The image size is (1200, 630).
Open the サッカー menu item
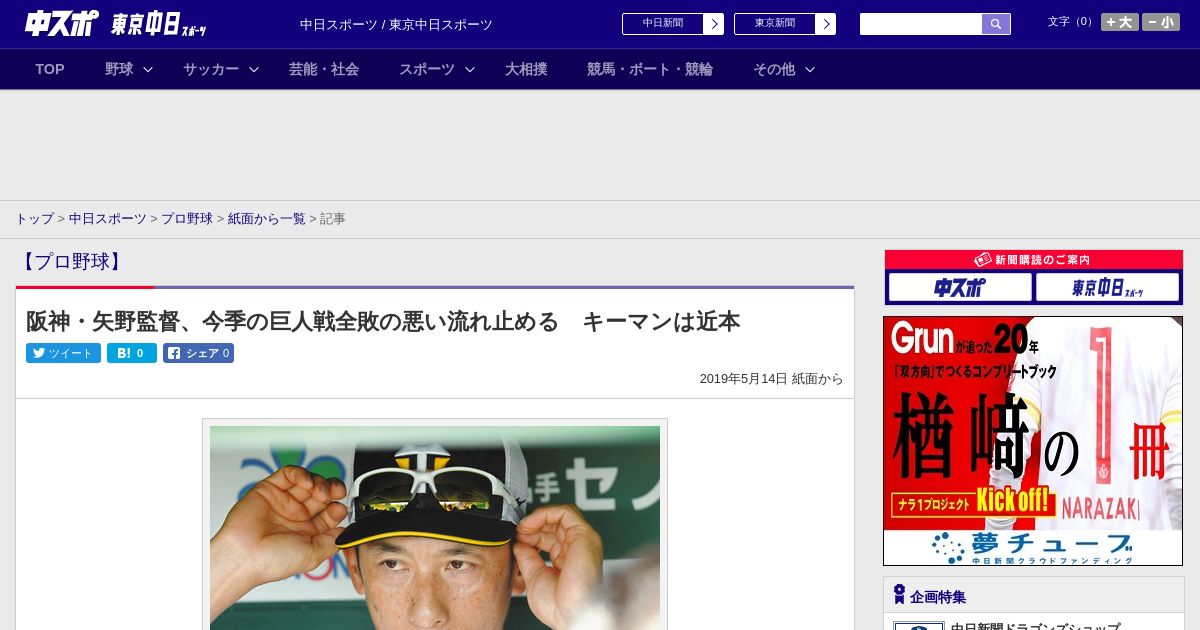coord(211,69)
